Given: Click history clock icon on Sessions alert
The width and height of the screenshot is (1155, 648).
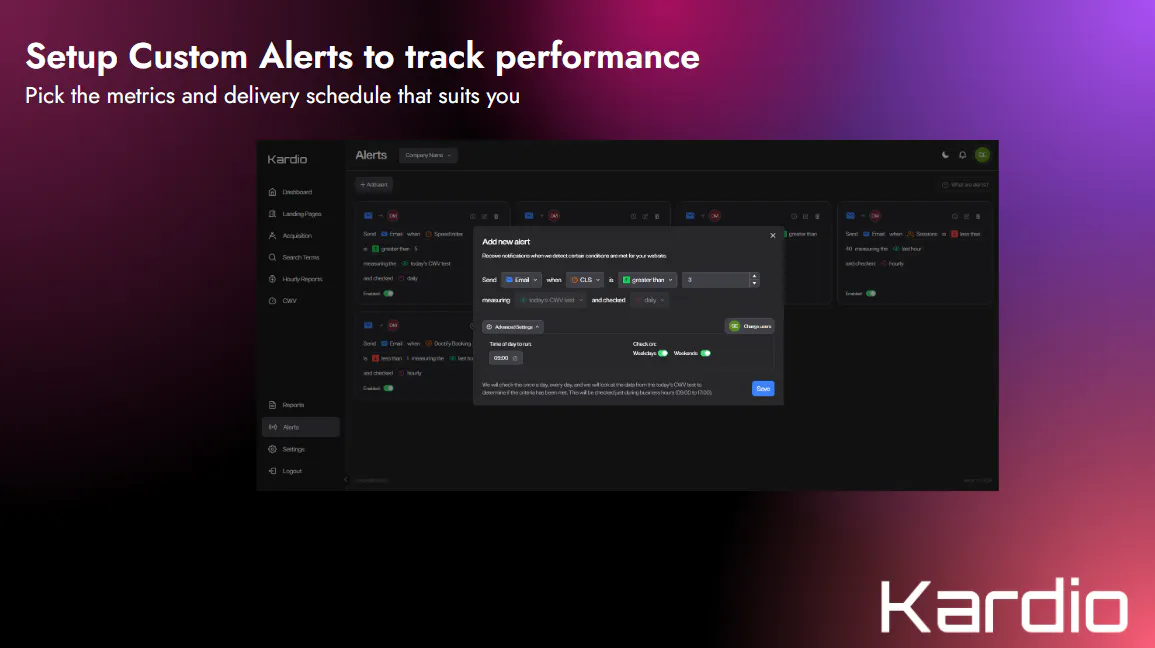Looking at the screenshot, I should 955,216.
